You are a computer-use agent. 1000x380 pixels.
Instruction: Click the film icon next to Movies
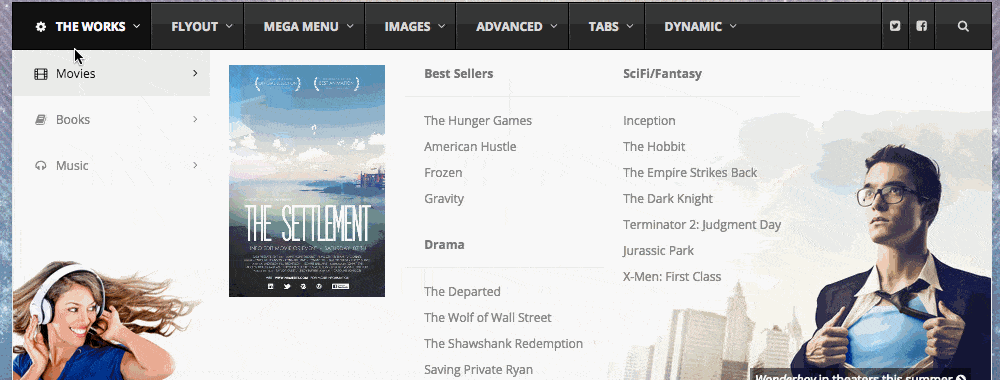[41, 74]
